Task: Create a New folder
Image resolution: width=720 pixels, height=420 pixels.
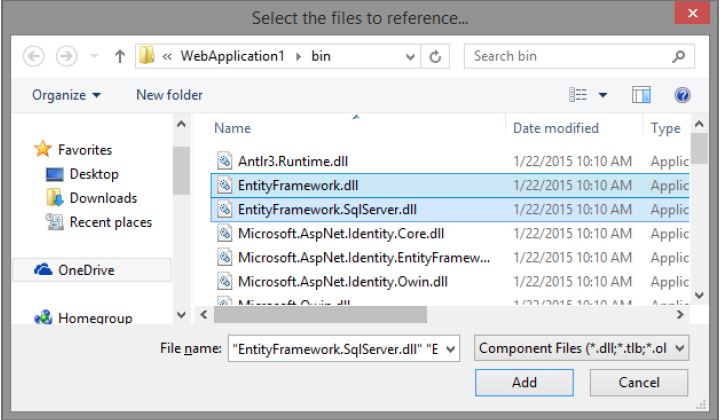Action: (x=169, y=95)
